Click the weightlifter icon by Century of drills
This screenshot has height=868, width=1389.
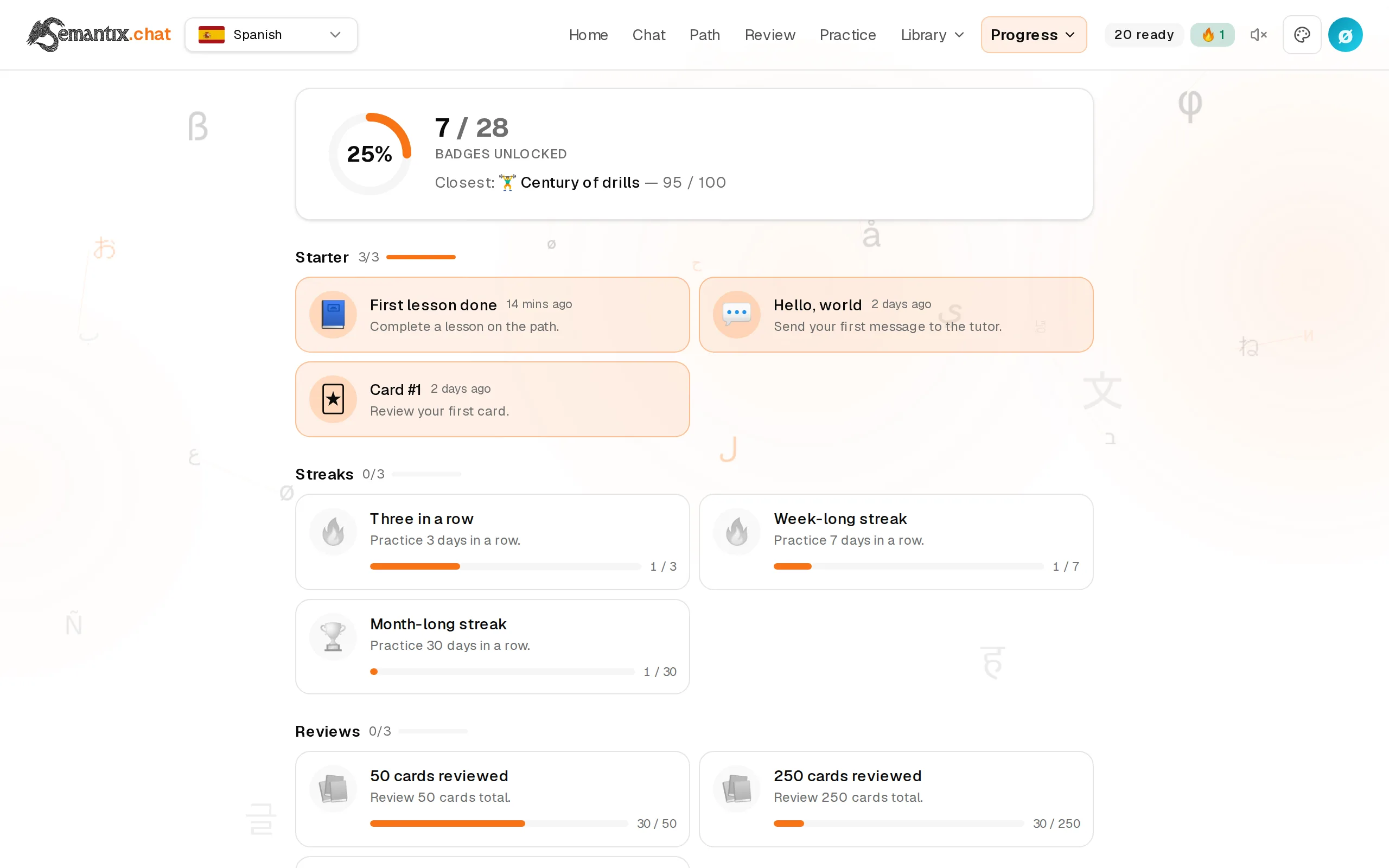[x=507, y=183]
